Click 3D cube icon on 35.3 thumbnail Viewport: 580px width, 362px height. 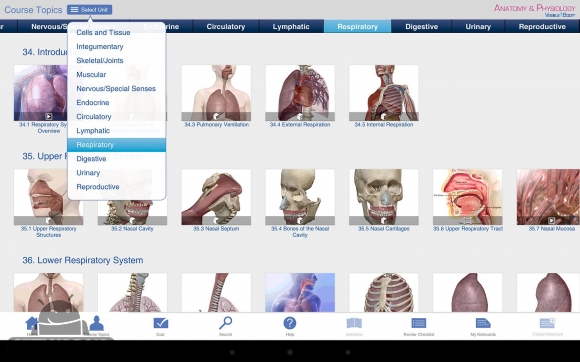216,221
